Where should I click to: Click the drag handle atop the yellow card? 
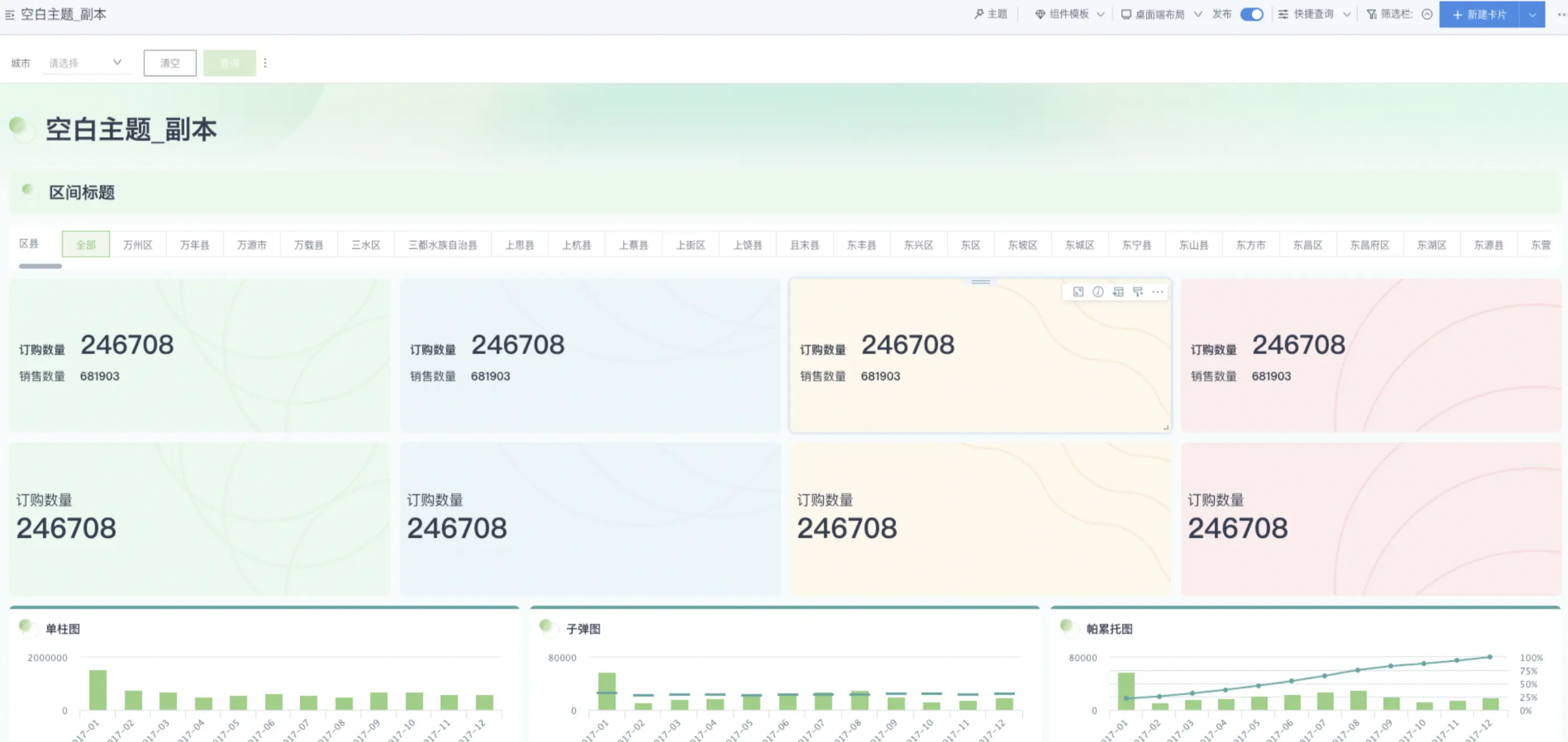click(981, 282)
